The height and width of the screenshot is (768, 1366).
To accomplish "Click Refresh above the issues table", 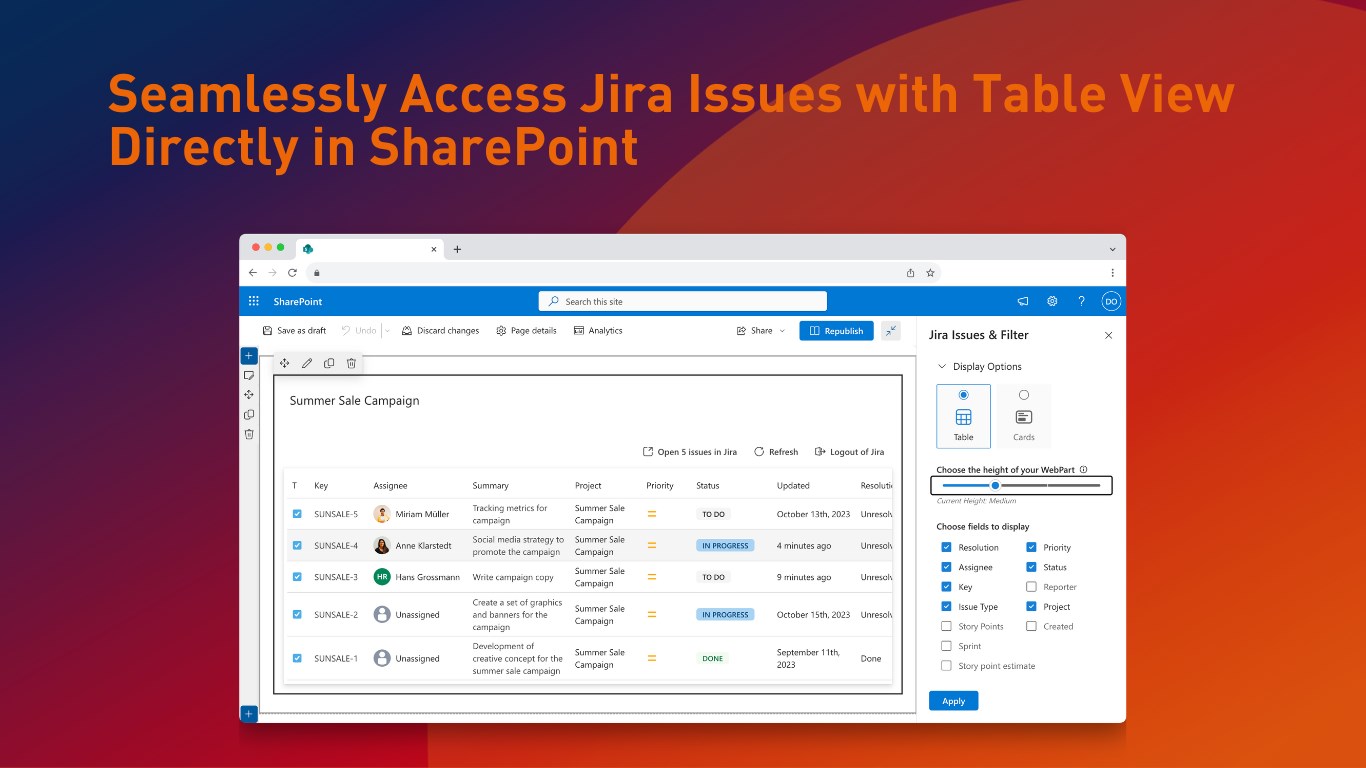I will [x=776, y=452].
